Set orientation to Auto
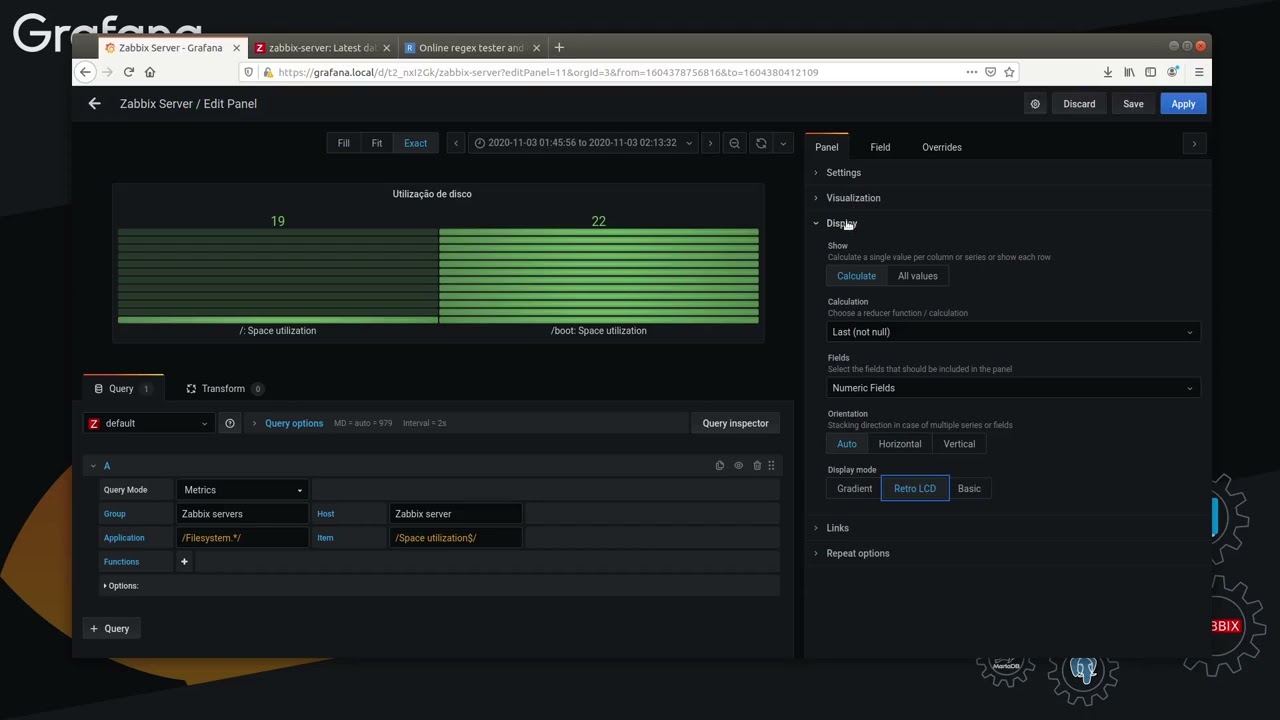This screenshot has width=1280, height=720. 847,444
